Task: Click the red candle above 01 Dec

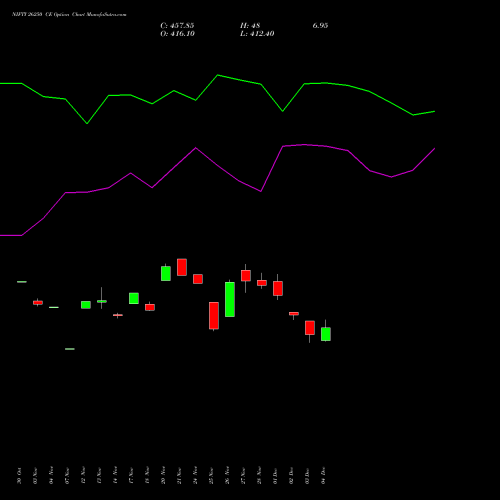Action: (278, 288)
